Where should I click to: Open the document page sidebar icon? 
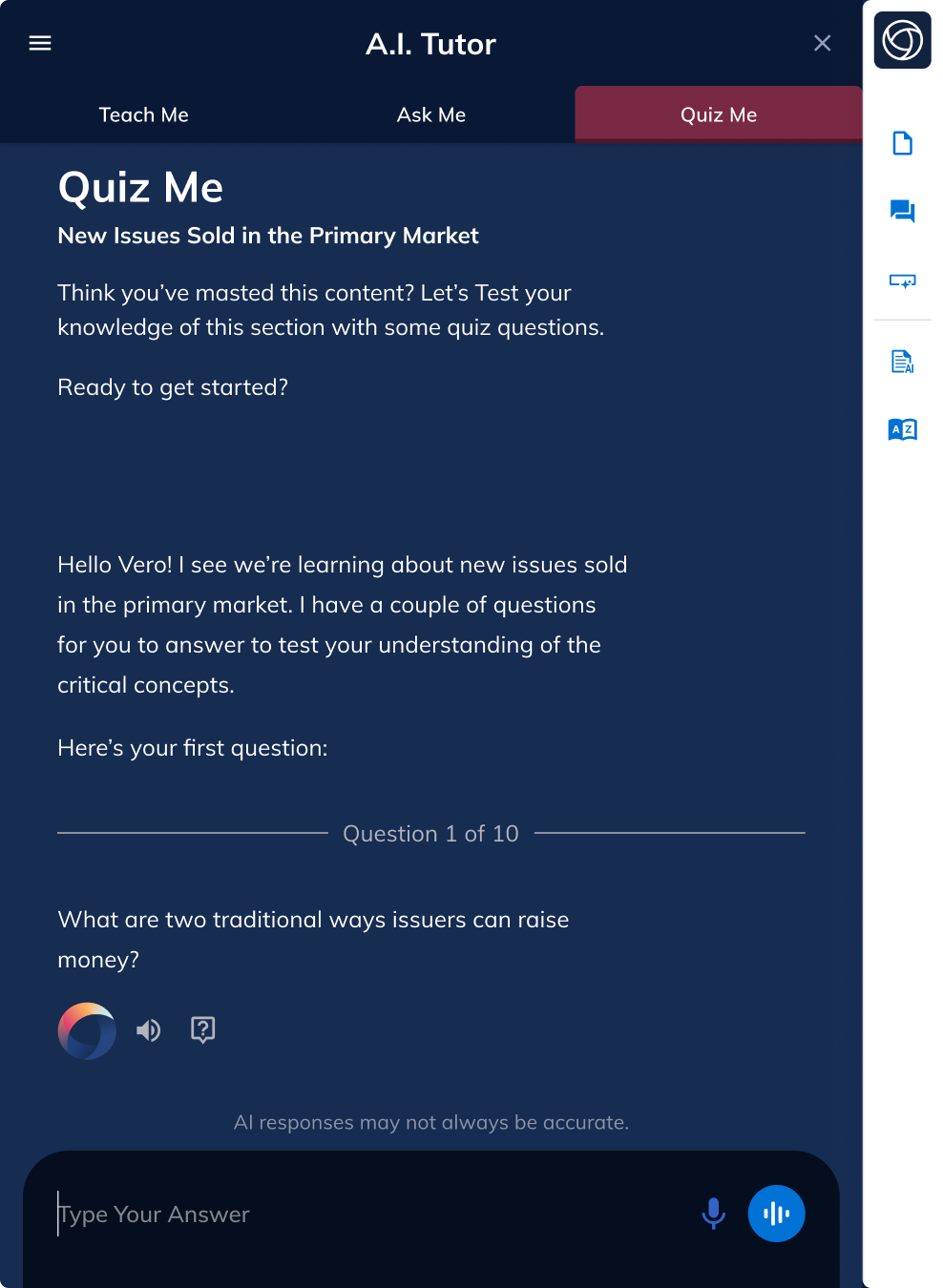(902, 143)
